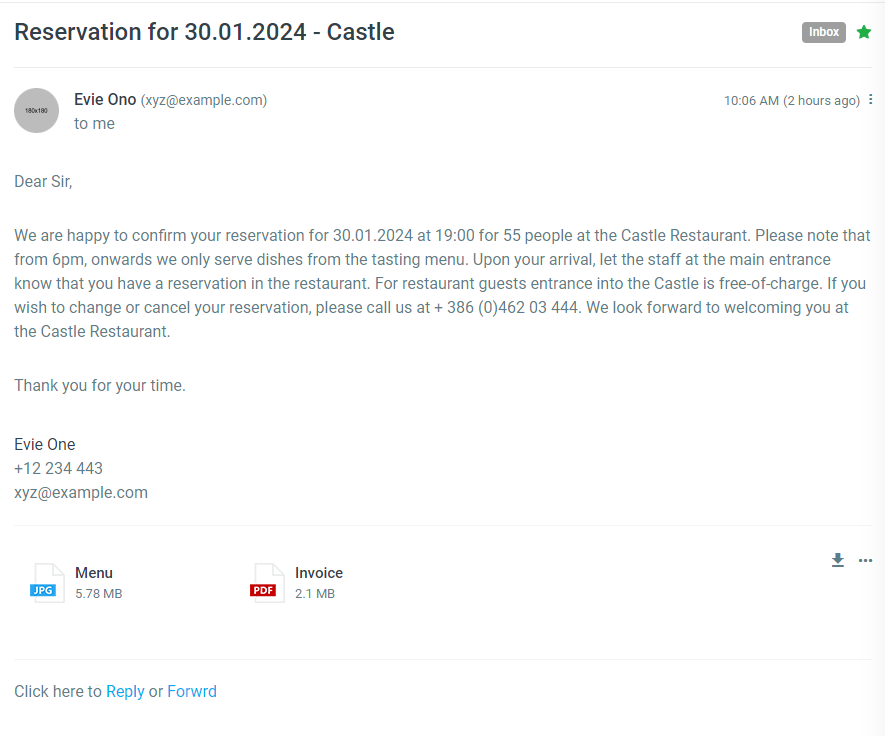Screen dimensions: 885x736
Task: Expand the "to me" recipient details
Action: tap(94, 124)
